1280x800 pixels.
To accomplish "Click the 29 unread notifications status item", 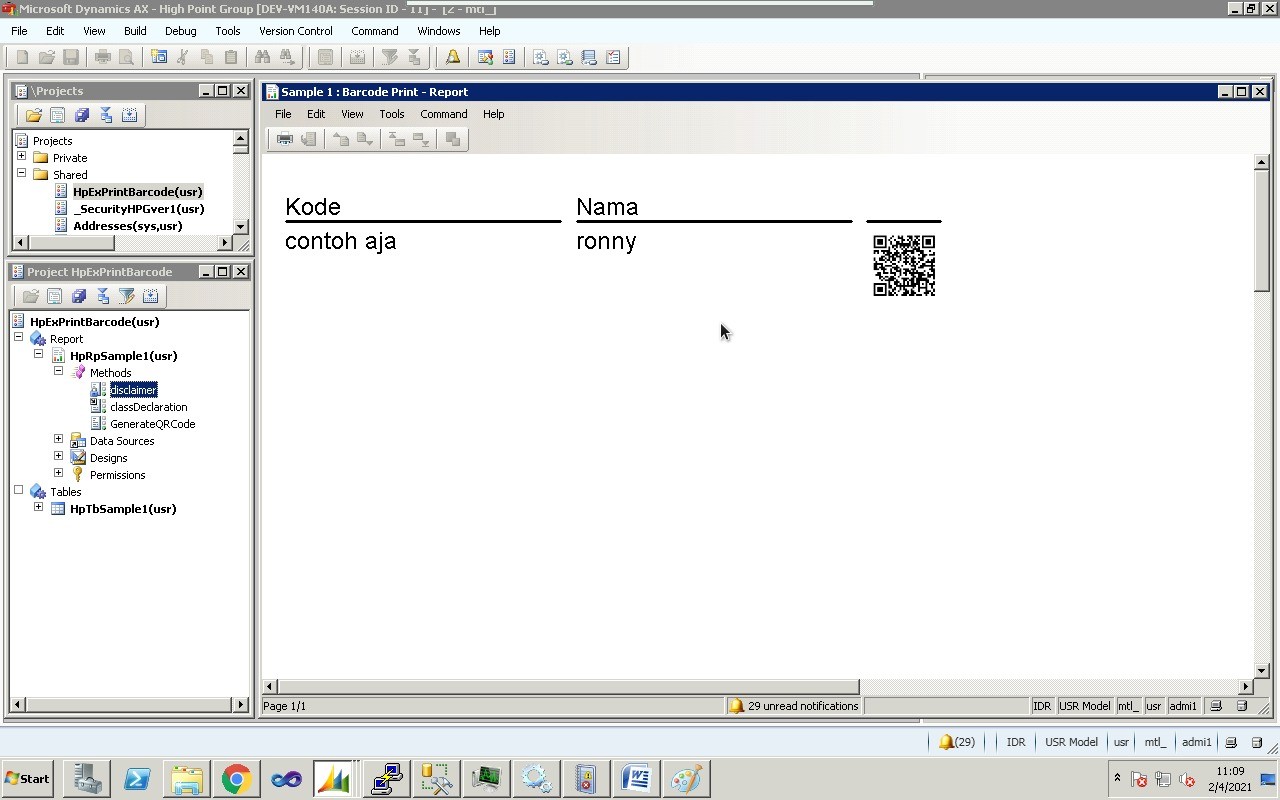I will (793, 706).
